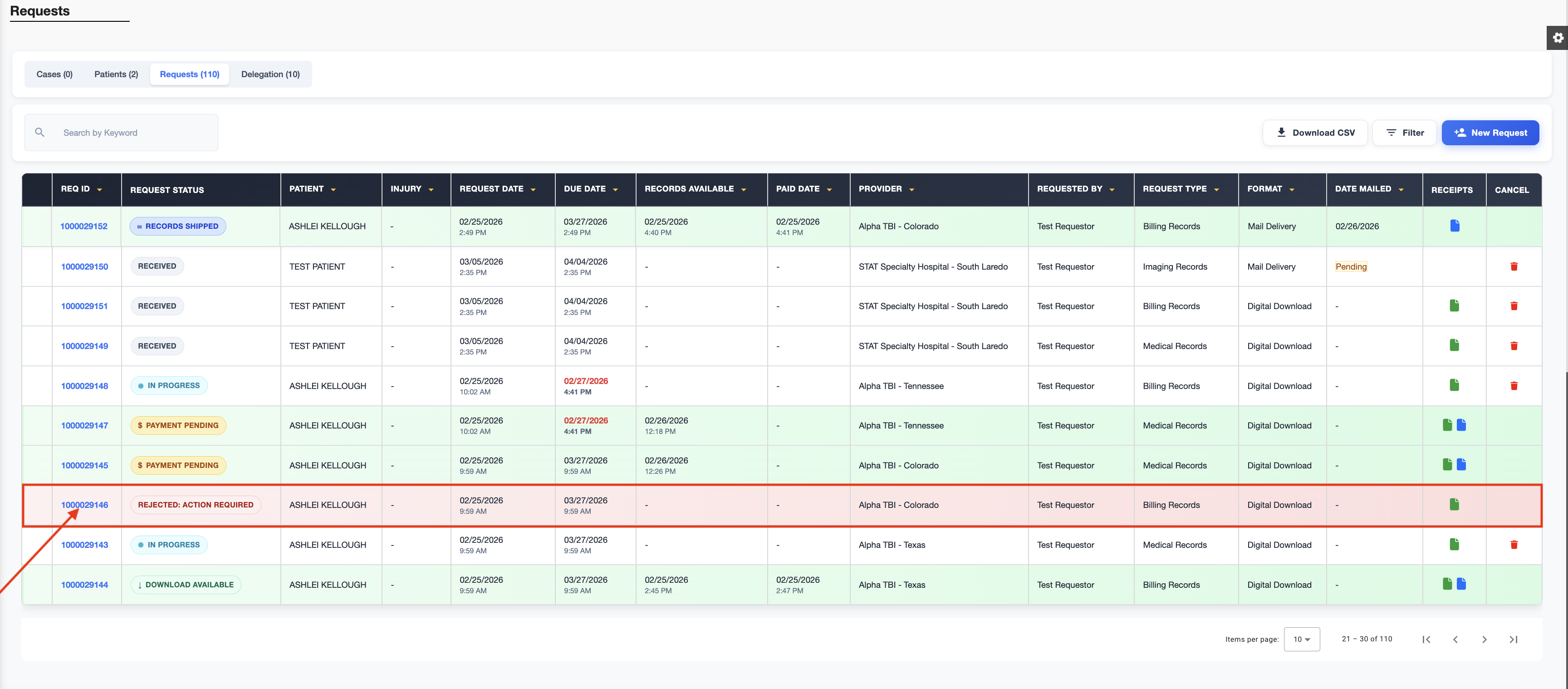Click the Search by Keyword field
Image resolution: width=1568 pixels, height=689 pixels.
(134, 133)
